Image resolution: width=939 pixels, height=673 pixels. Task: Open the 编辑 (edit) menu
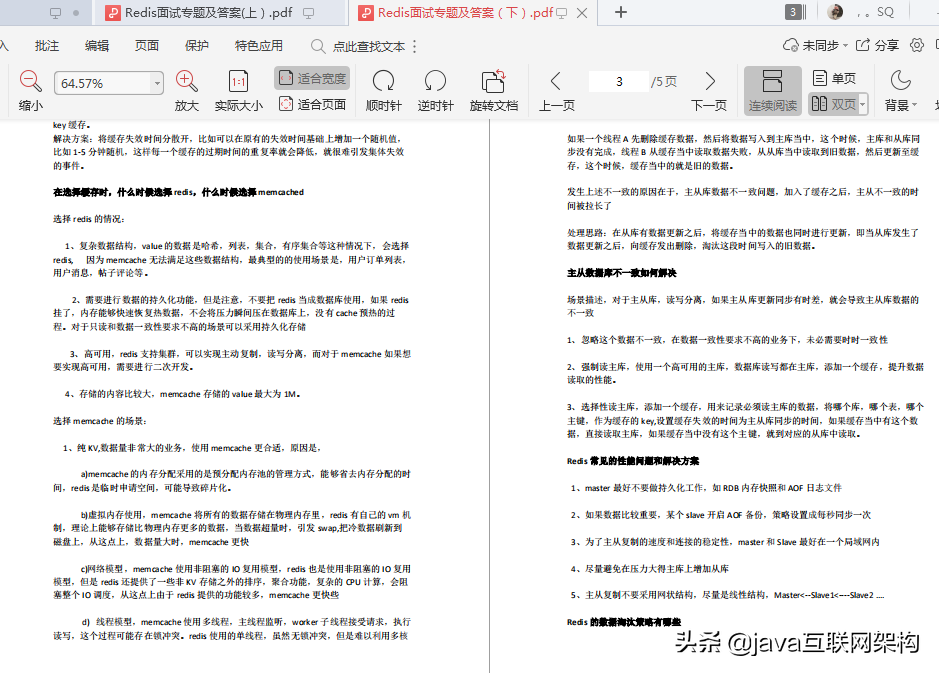click(97, 46)
